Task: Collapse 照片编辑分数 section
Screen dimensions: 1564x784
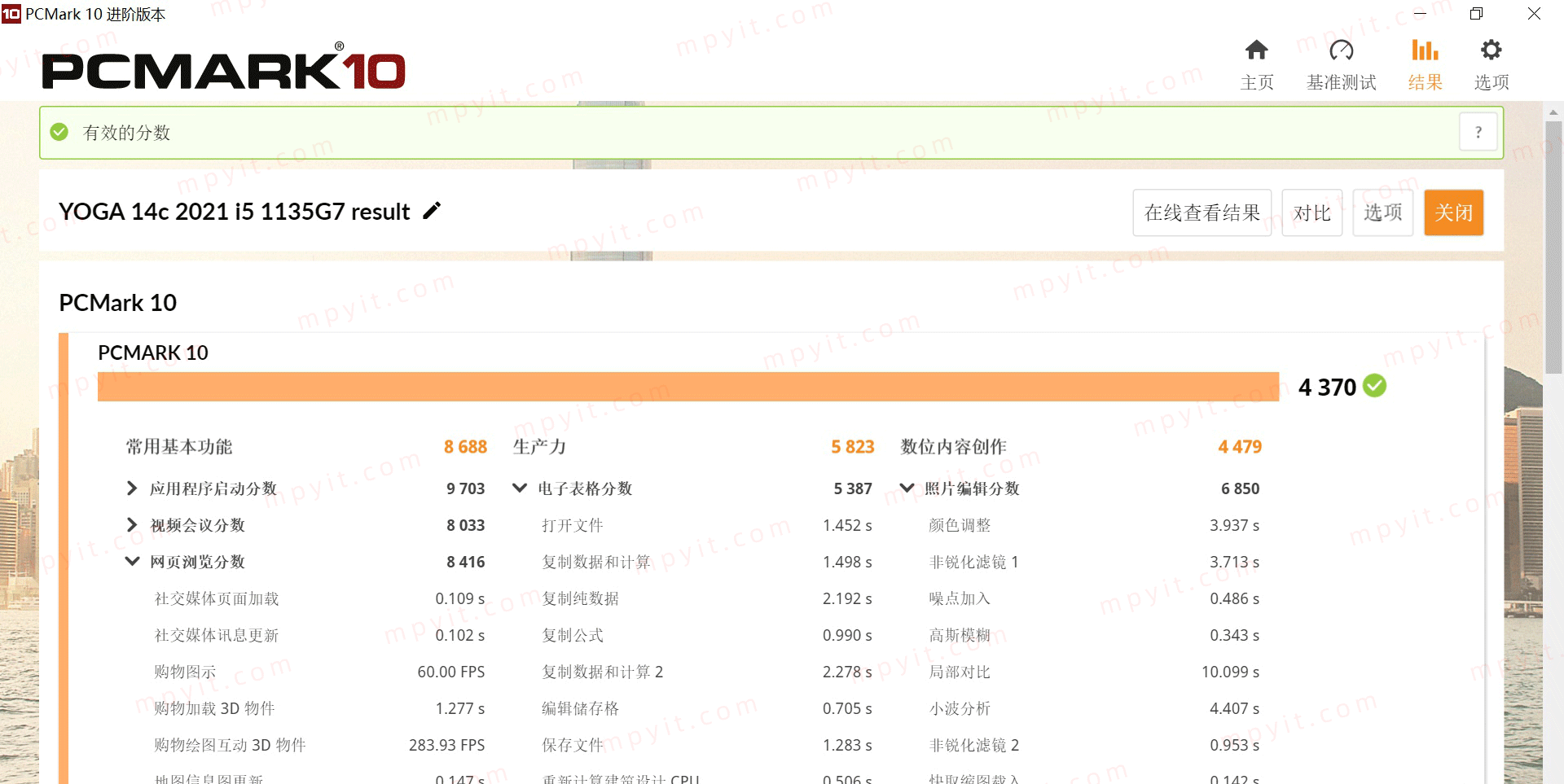Action: click(907, 488)
